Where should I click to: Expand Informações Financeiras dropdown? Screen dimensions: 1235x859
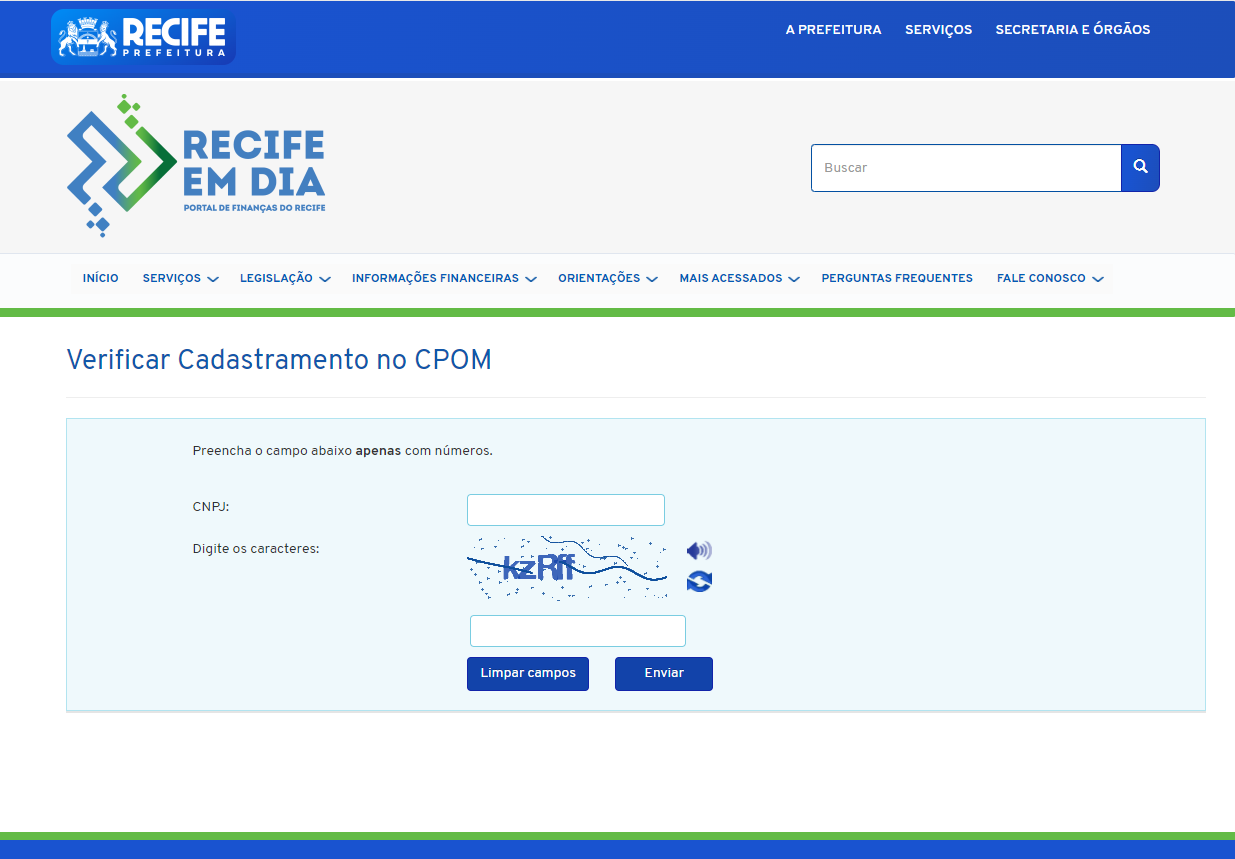coord(444,278)
